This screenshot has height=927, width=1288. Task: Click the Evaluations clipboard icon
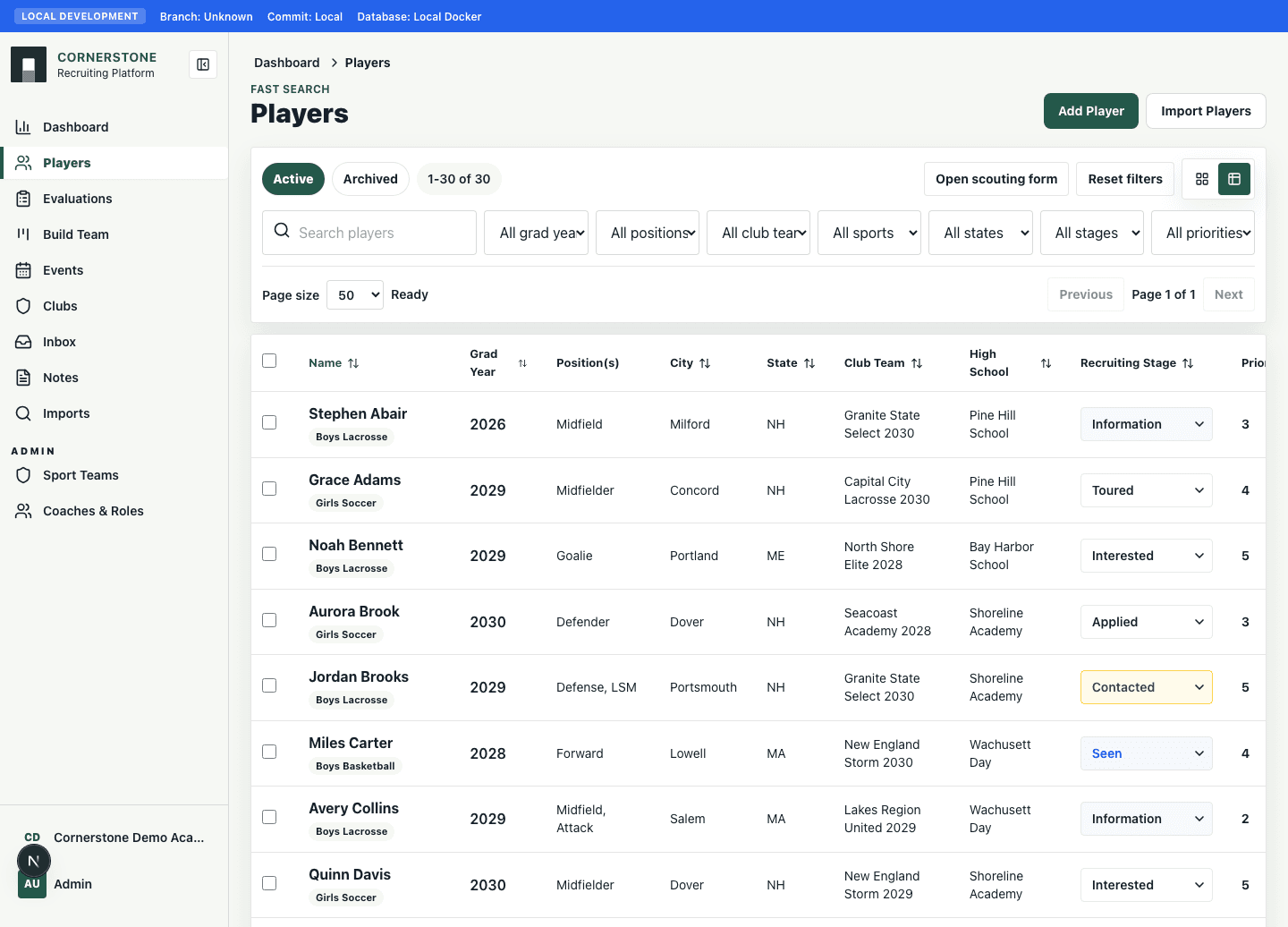23,199
